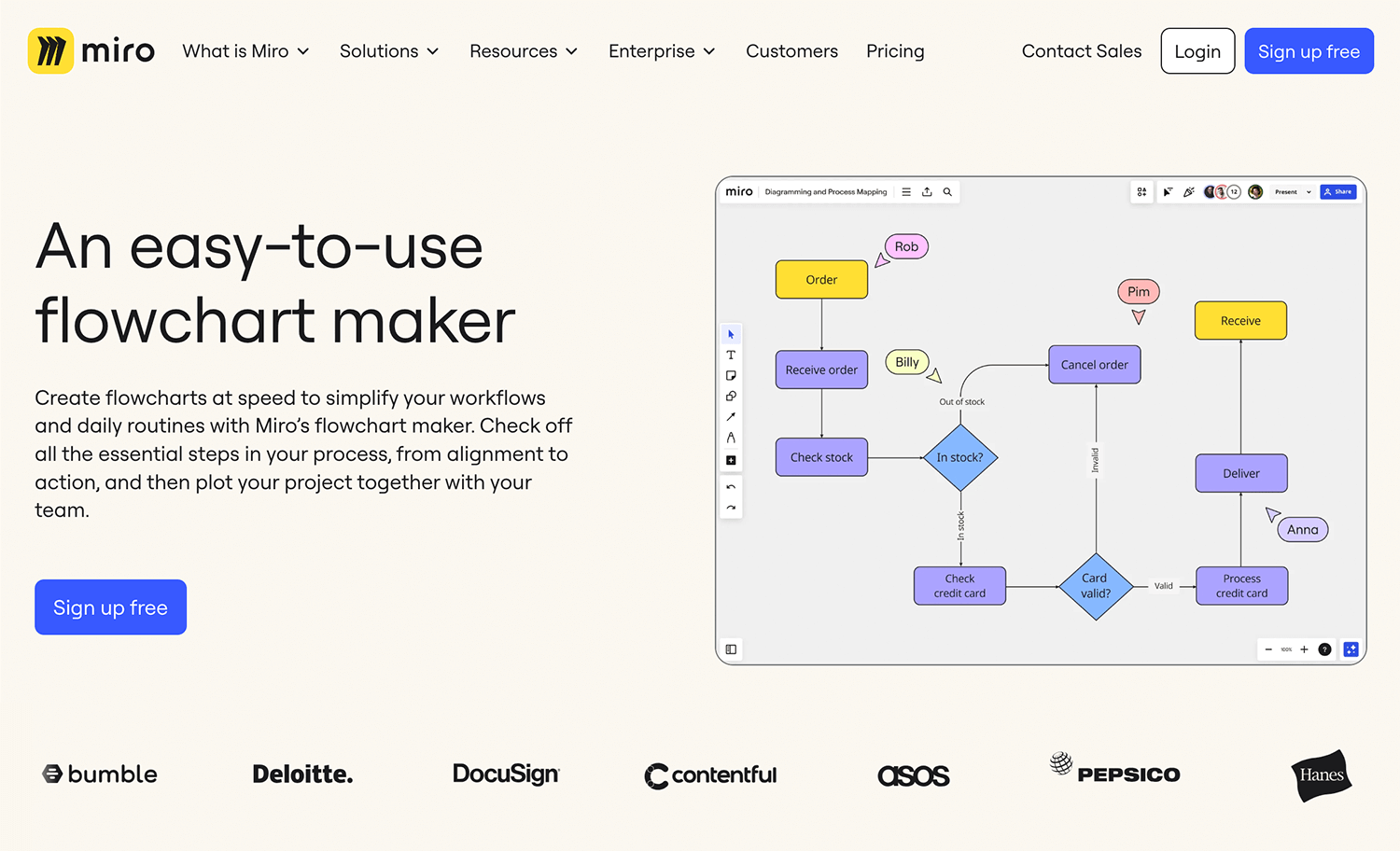Viewport: 1400px width, 851px height.
Task: Select the Text tool in board toolbar
Action: [x=731, y=355]
